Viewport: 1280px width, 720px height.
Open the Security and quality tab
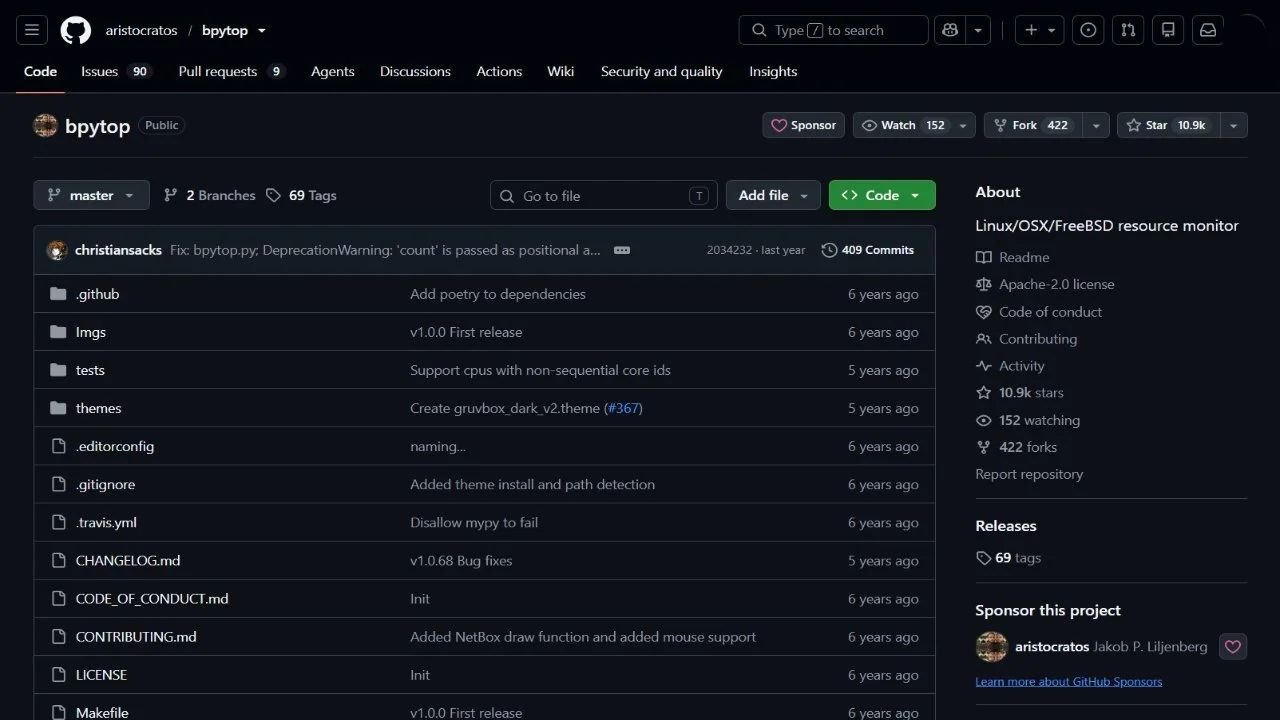point(661,72)
